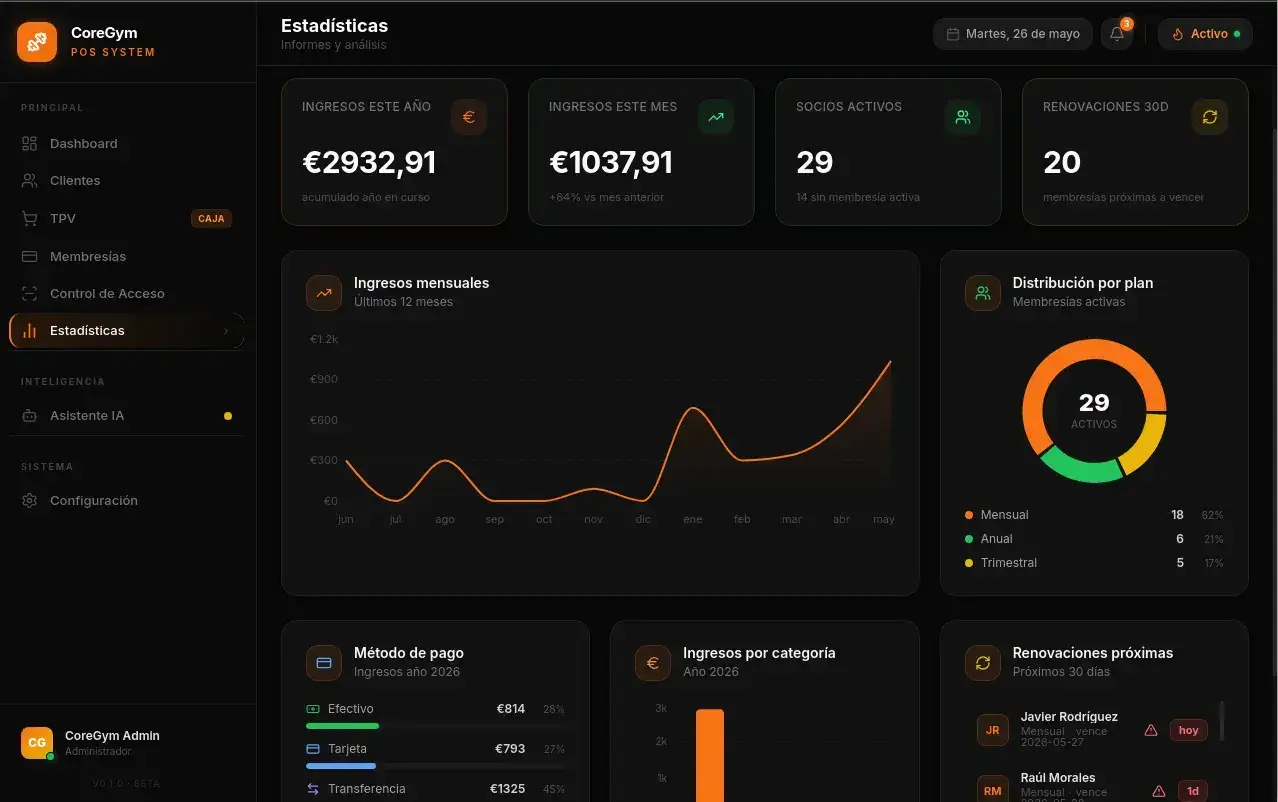Click the 1d badge for Raúl Morales
The height and width of the screenshot is (802, 1278).
coord(1193,791)
